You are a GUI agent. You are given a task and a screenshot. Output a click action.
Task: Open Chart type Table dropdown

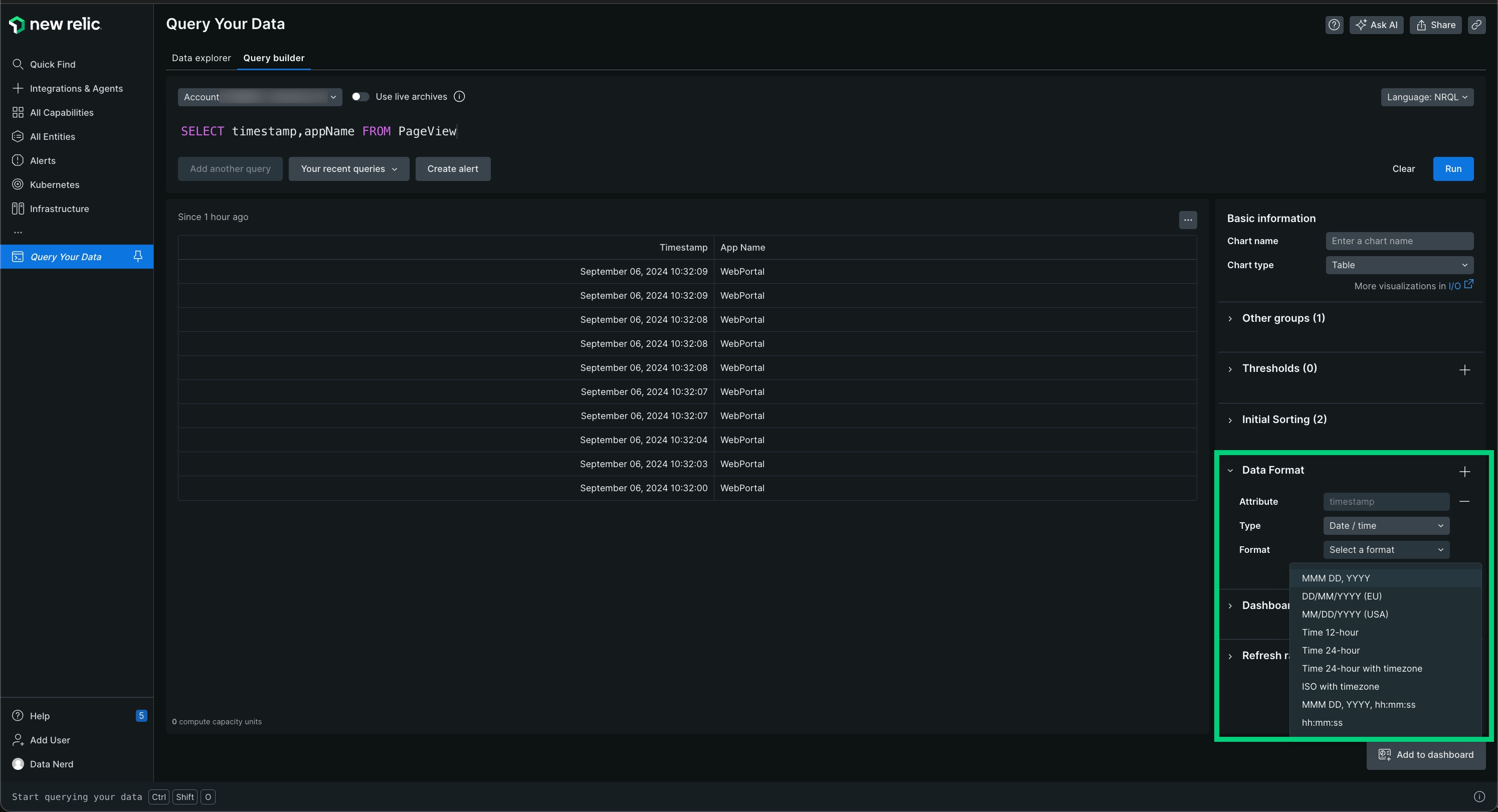point(1399,265)
